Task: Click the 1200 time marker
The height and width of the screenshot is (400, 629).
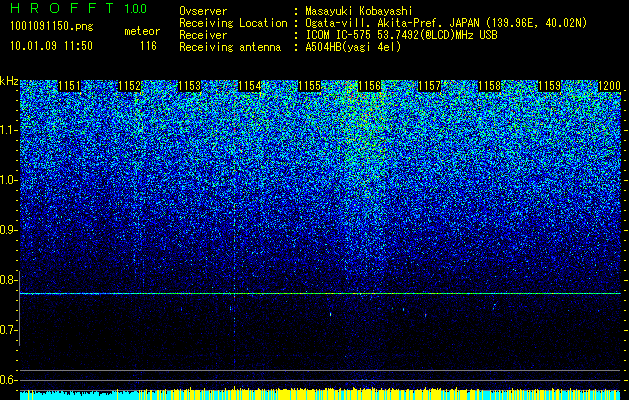Action: [x=609, y=86]
